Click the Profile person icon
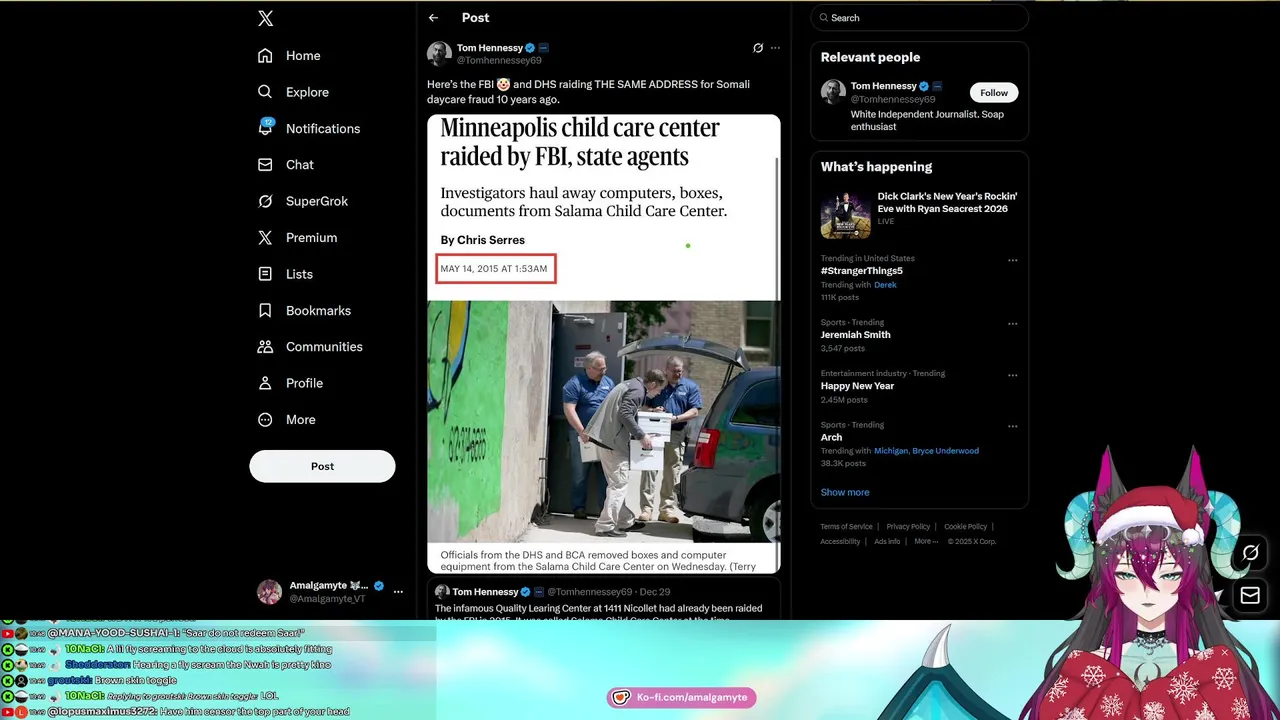The image size is (1280, 720). [x=265, y=383]
